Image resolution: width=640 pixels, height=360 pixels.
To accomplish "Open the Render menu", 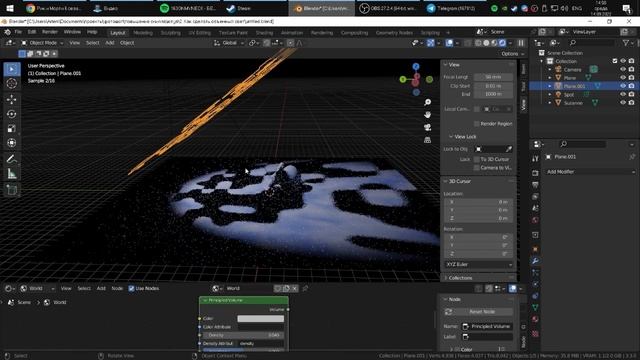I will pos(50,32).
